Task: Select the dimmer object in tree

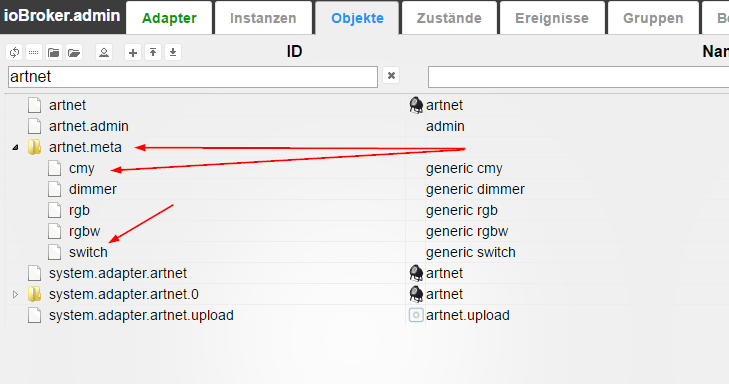Action: 93,189
